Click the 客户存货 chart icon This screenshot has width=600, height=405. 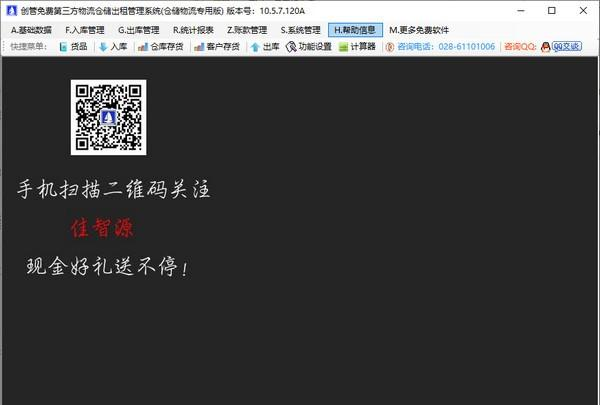199,47
